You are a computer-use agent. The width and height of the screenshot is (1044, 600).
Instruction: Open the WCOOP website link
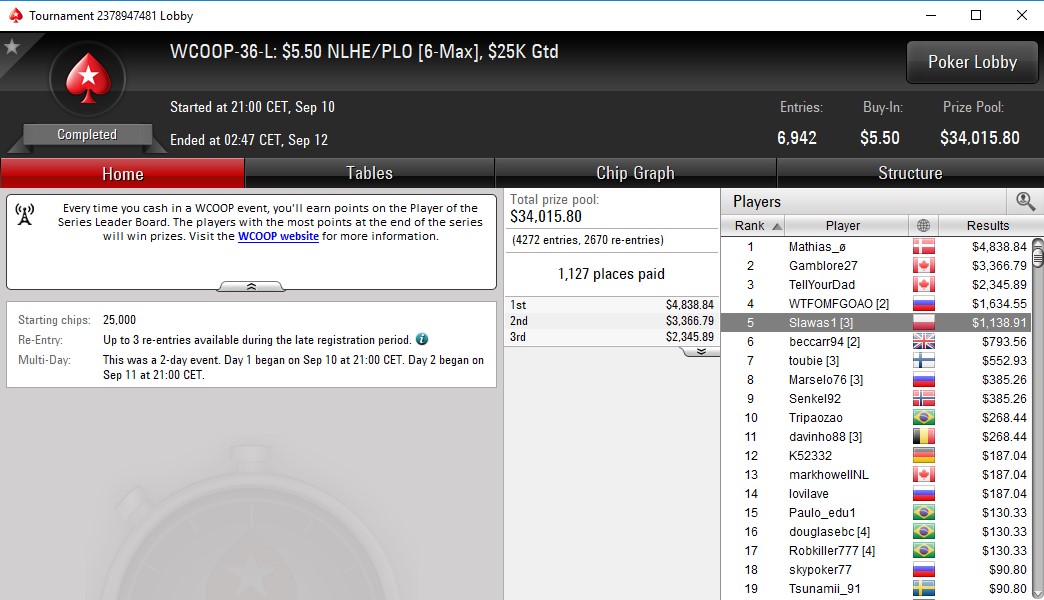coord(278,236)
